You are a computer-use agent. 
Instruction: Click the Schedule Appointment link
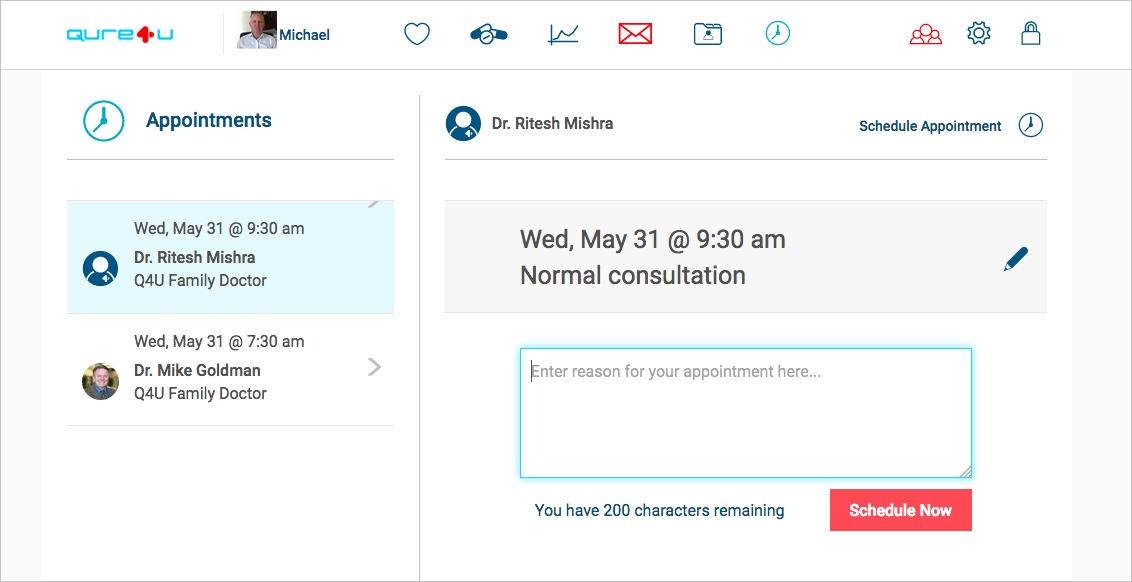click(x=930, y=126)
